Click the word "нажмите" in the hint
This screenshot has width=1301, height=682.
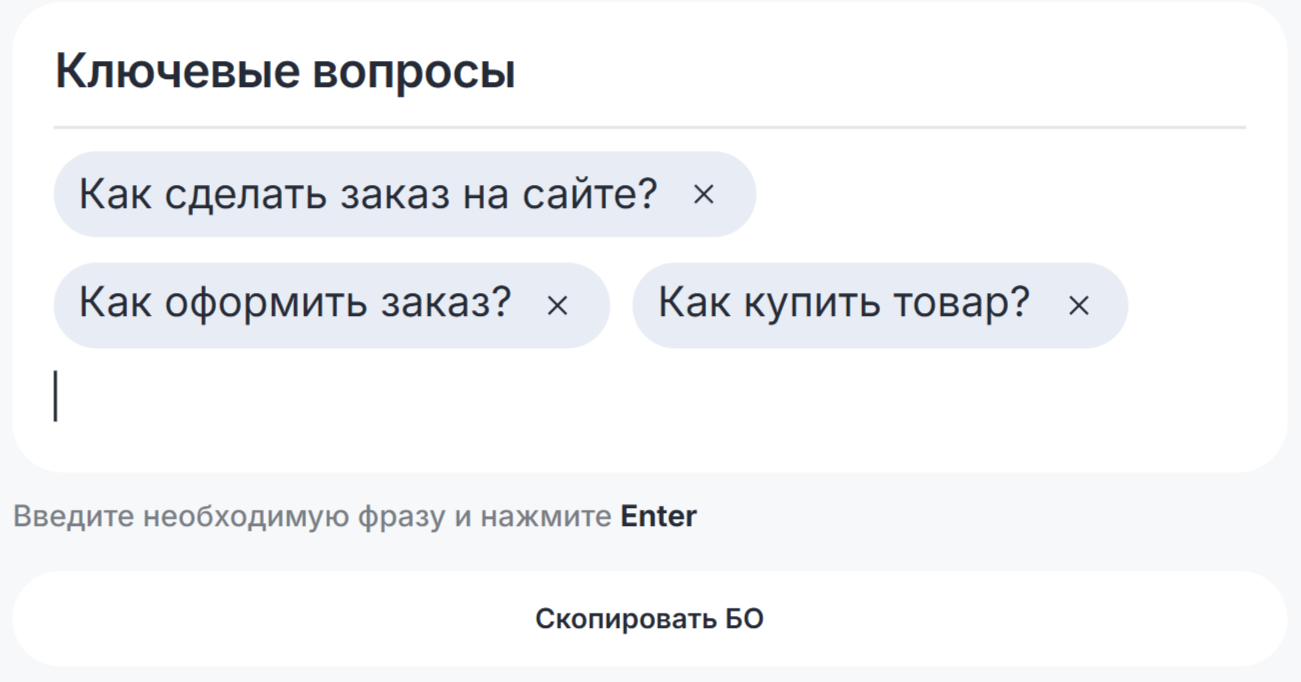[x=545, y=517]
